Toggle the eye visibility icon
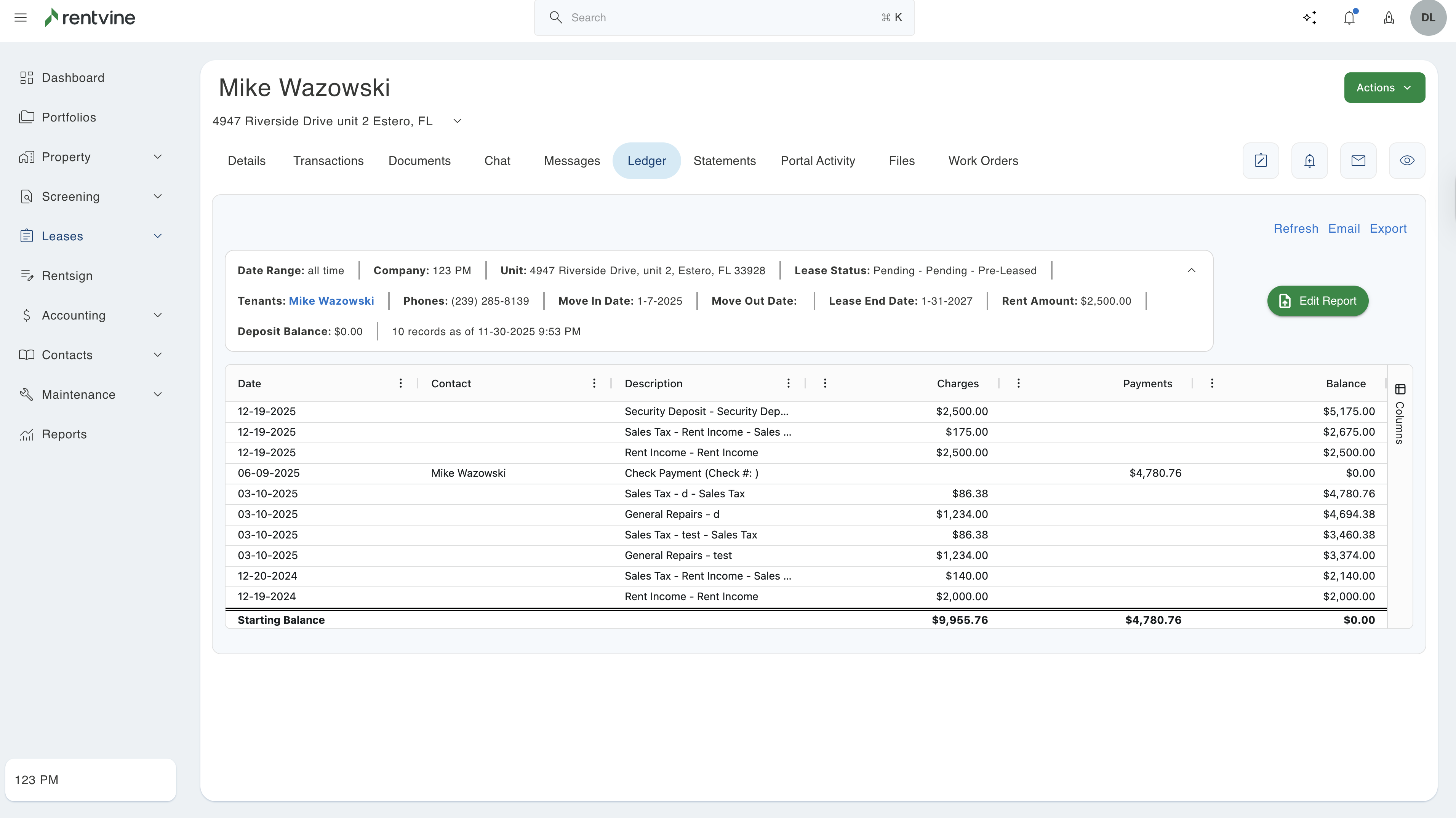This screenshot has width=1456, height=818. point(1407,161)
